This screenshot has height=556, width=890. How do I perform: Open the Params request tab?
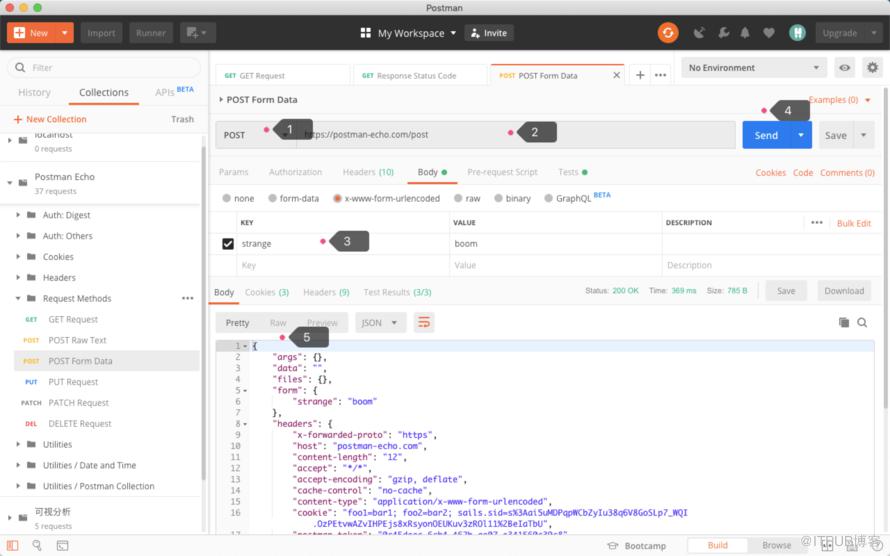233,172
